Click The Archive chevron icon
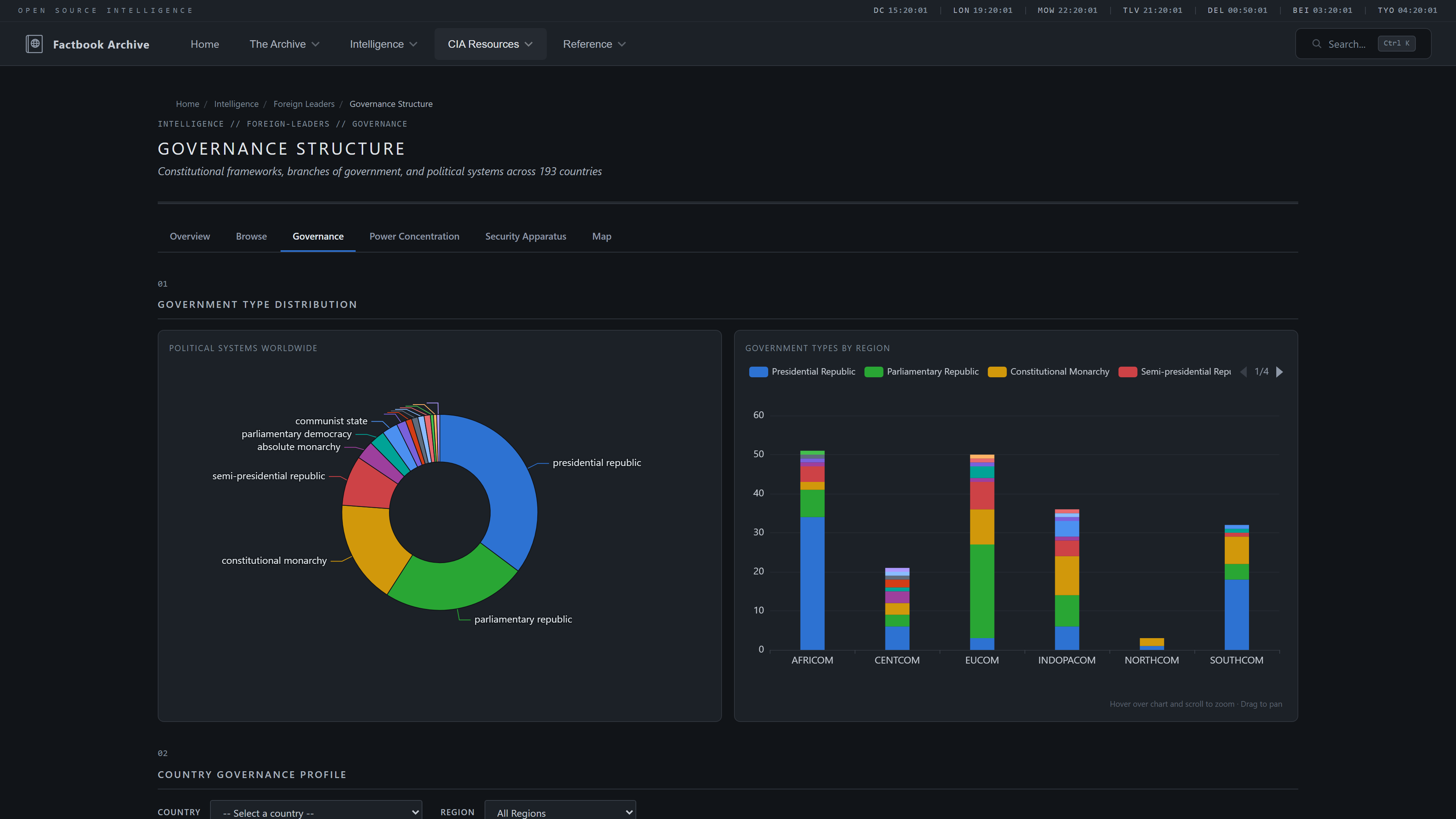Image resolution: width=1456 pixels, height=819 pixels. (x=315, y=44)
